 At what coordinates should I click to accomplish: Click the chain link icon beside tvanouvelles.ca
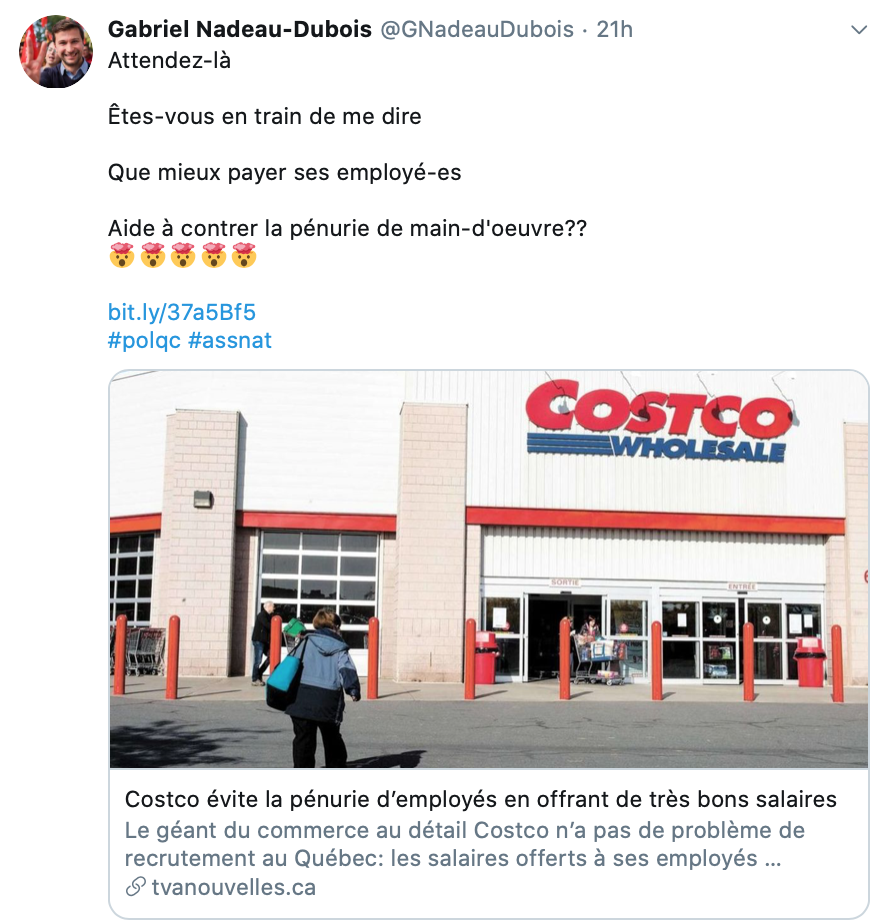click(x=136, y=887)
